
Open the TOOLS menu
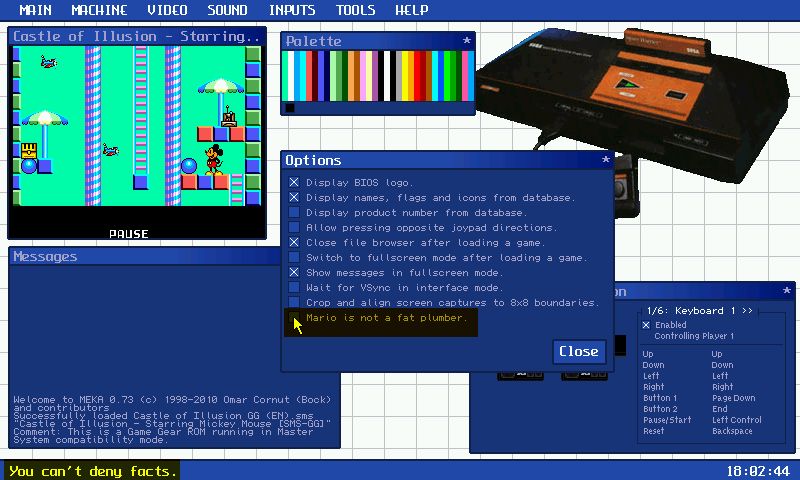(356, 10)
